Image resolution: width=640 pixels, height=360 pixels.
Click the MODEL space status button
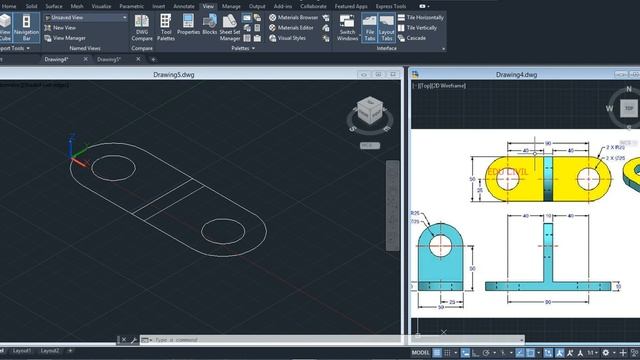click(x=420, y=353)
